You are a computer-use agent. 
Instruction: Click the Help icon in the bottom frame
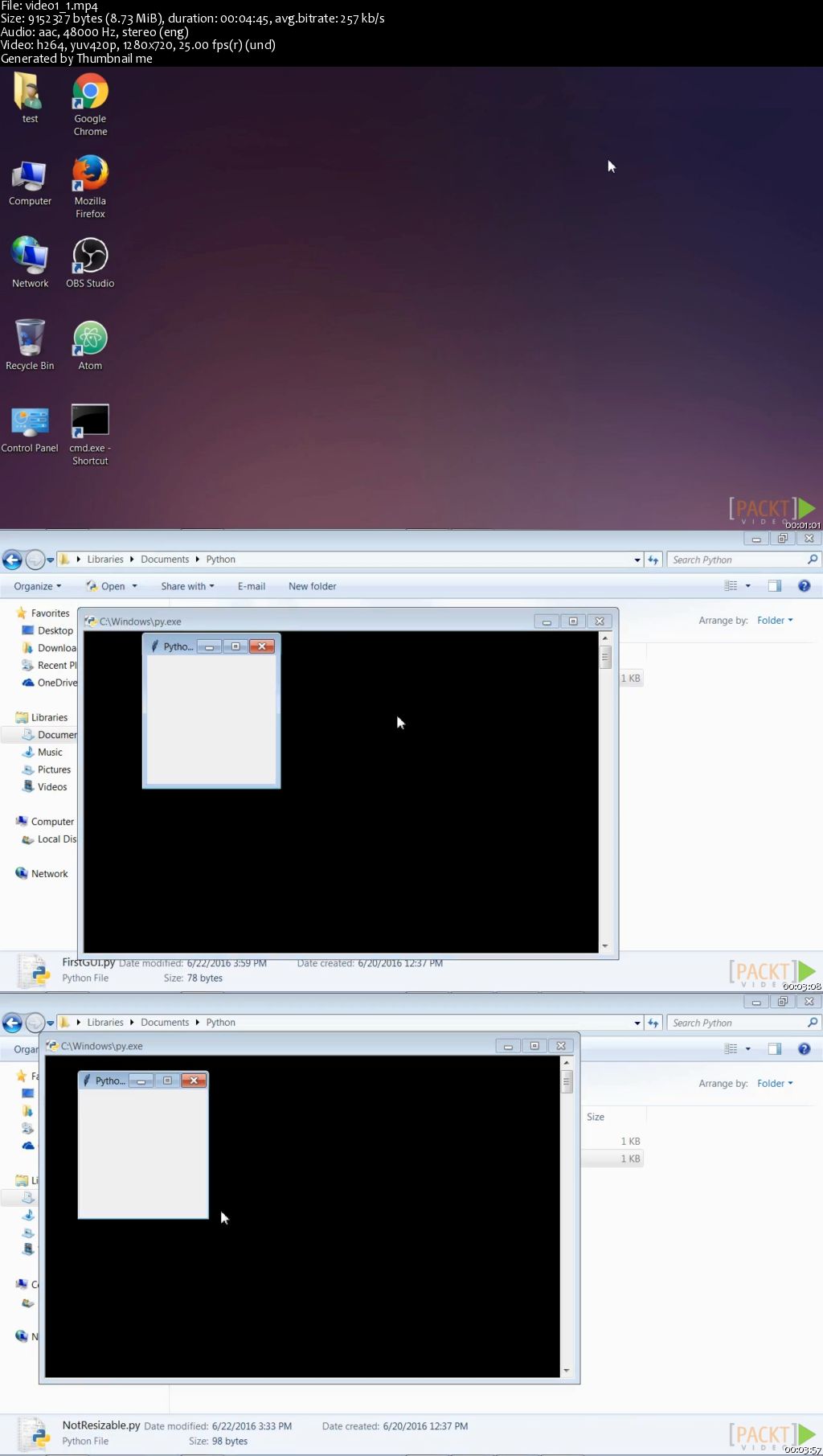pyautogui.click(x=804, y=1049)
